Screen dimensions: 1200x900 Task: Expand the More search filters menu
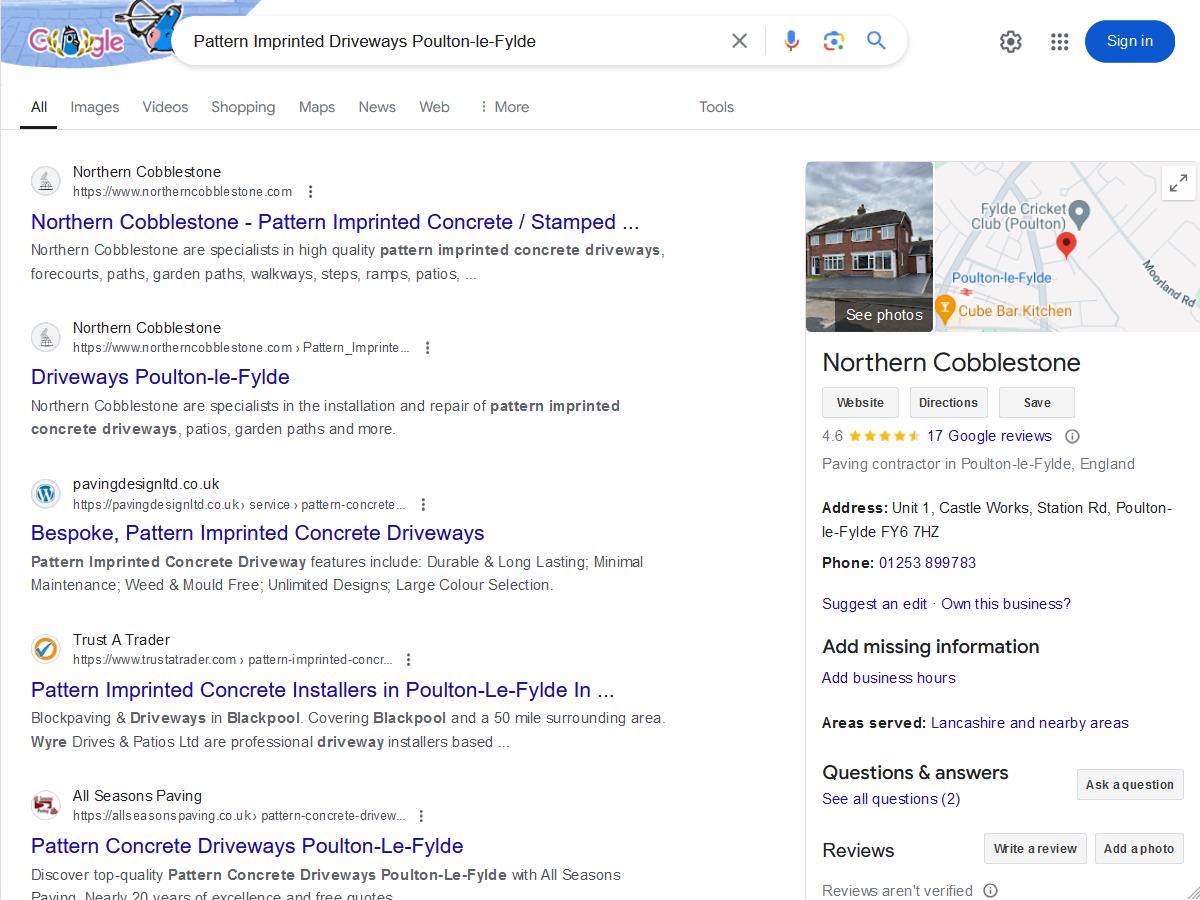pyautogui.click(x=504, y=107)
